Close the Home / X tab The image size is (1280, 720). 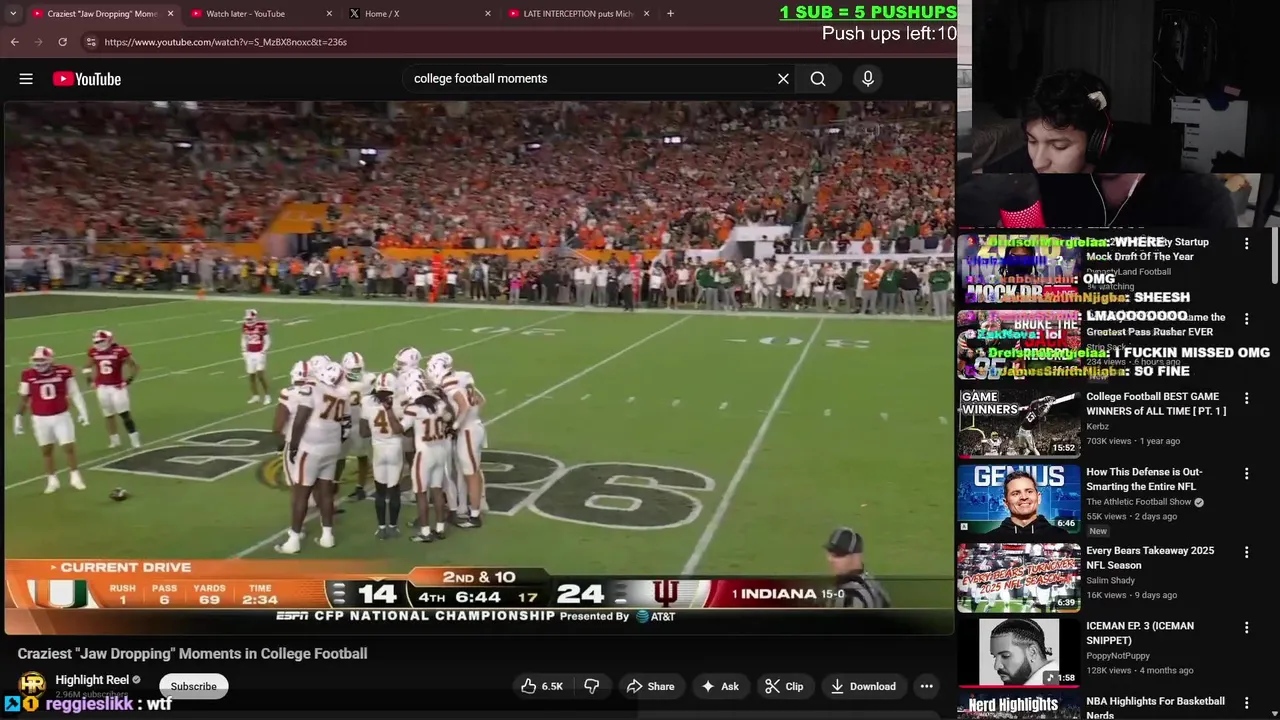click(x=488, y=13)
